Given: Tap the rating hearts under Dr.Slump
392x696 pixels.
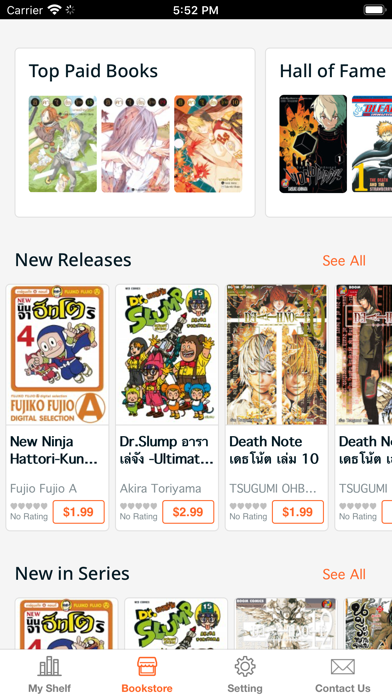Looking at the screenshot, I should click(x=139, y=506).
